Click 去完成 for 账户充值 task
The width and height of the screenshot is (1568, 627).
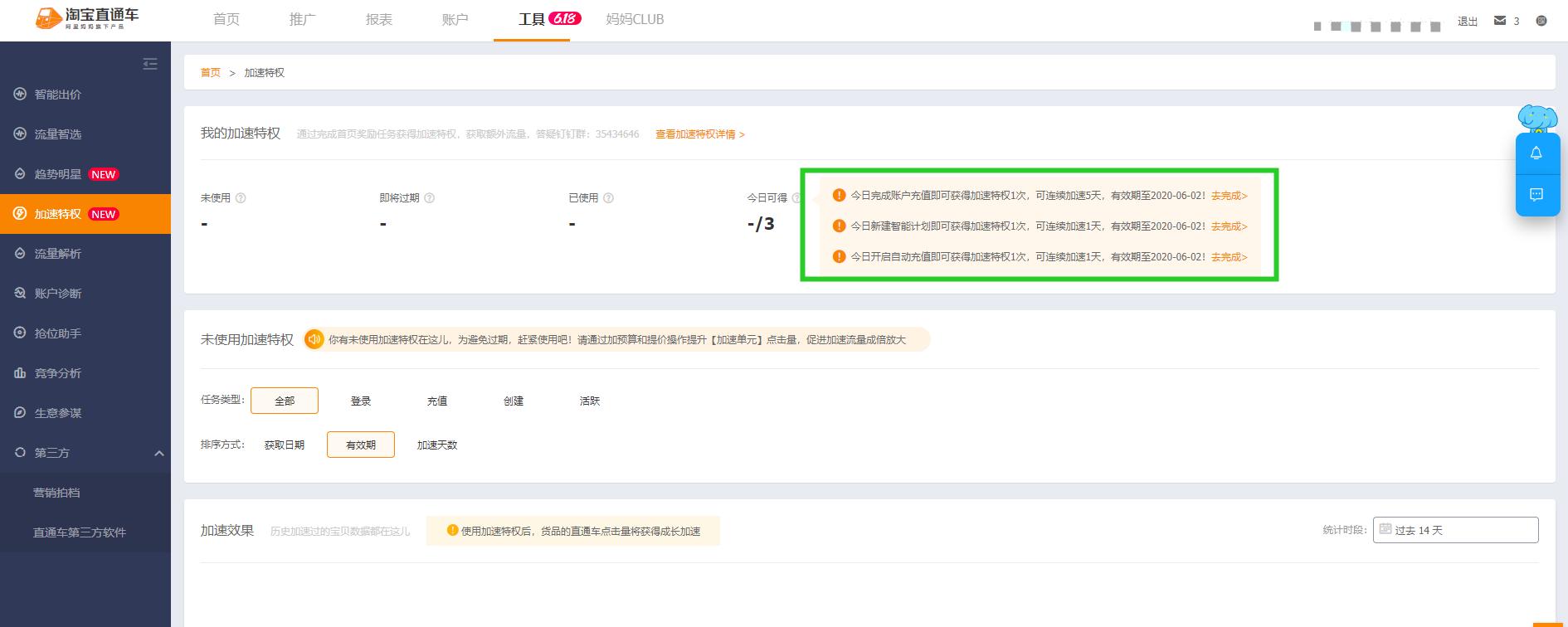coord(1230,196)
